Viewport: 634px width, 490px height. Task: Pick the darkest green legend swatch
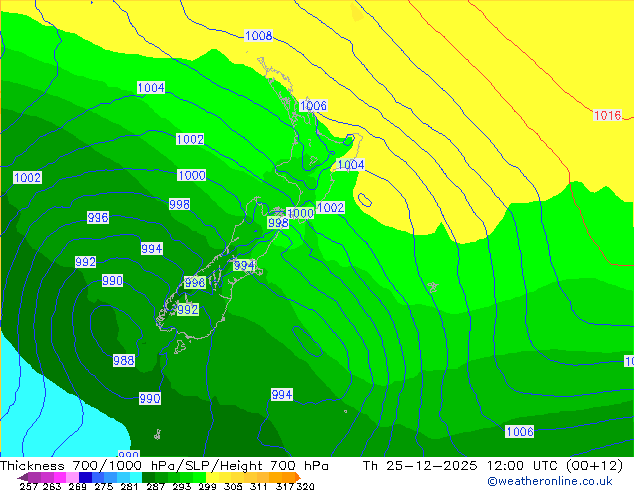[148, 477]
